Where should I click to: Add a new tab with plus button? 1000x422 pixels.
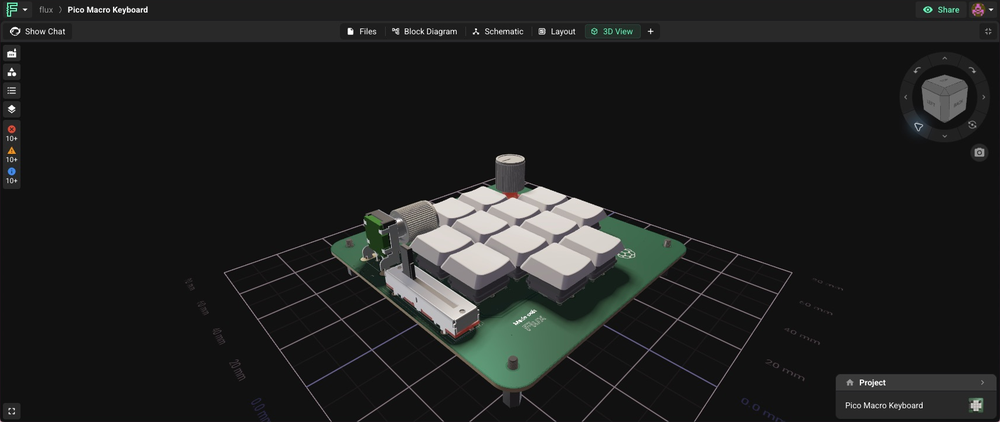[x=651, y=31]
